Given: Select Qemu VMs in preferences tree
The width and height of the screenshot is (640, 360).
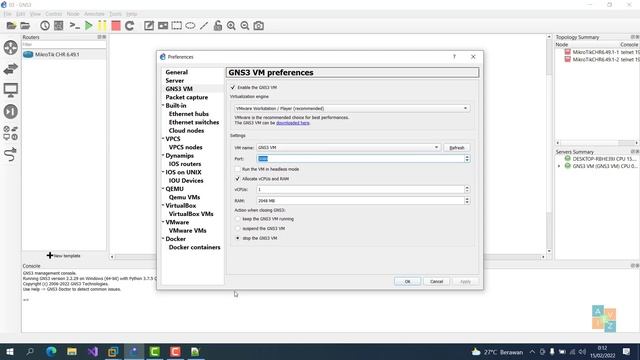Looking at the screenshot, I should (184, 197).
